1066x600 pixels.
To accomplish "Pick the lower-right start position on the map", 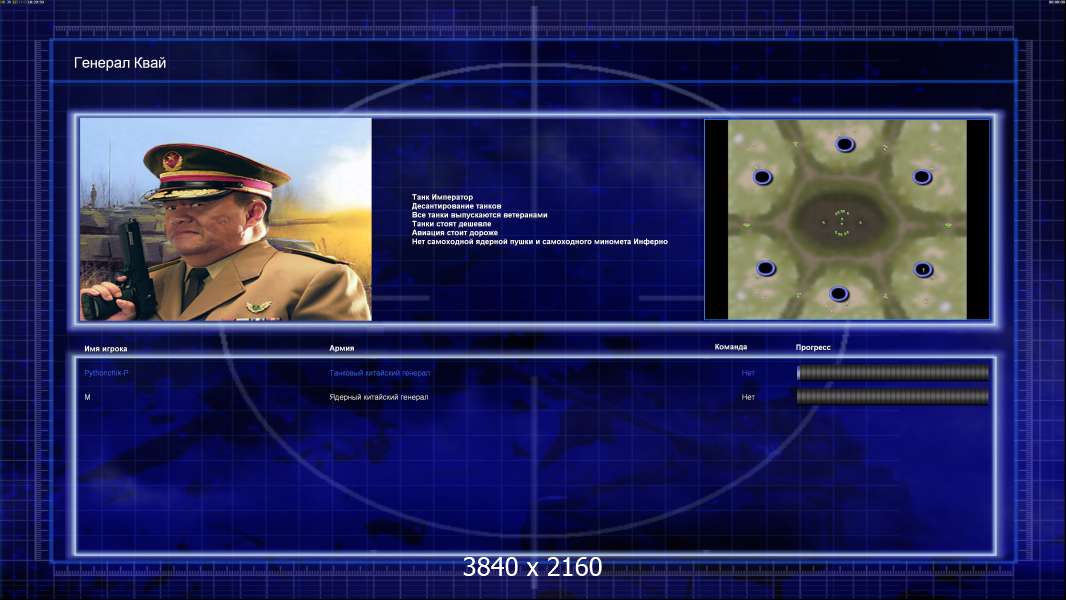I will click(923, 270).
